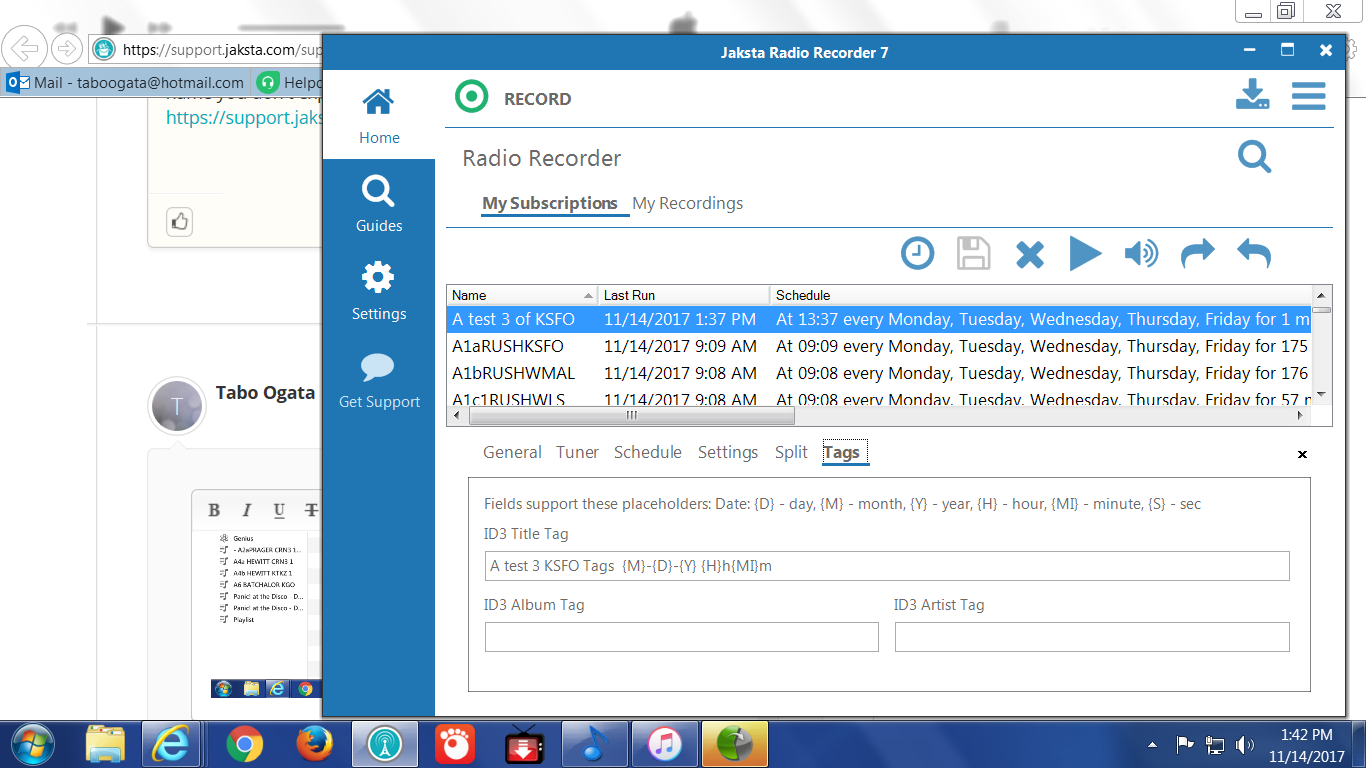
Task: Click the Jaksta Radio Recorder taskbar icon
Action: pyautogui.click(x=384, y=744)
